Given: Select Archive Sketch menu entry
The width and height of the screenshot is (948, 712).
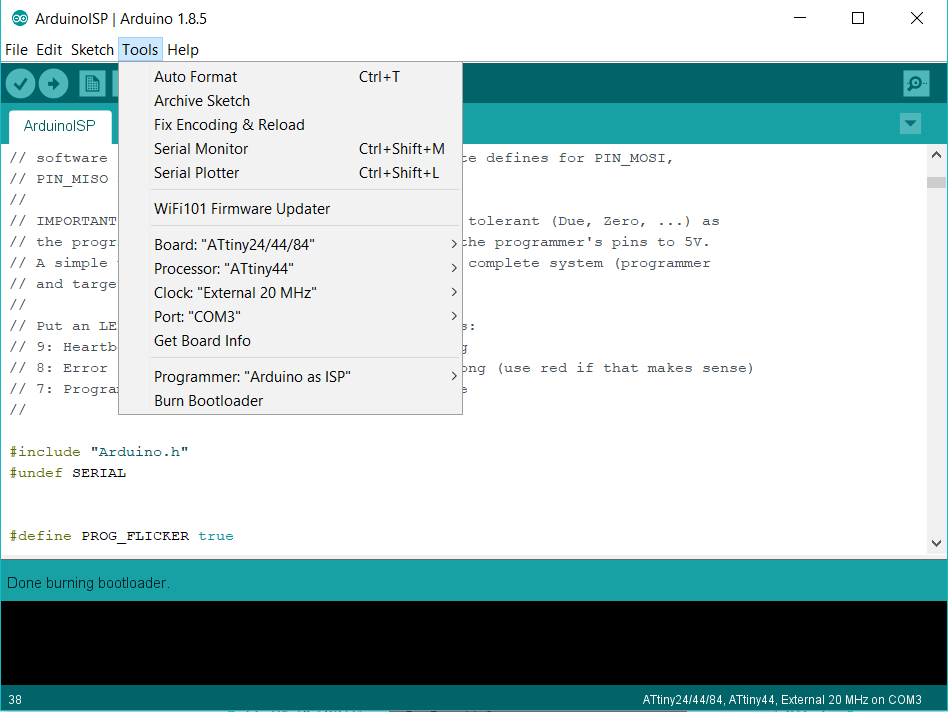Looking at the screenshot, I should pyautogui.click(x=290, y=101).
